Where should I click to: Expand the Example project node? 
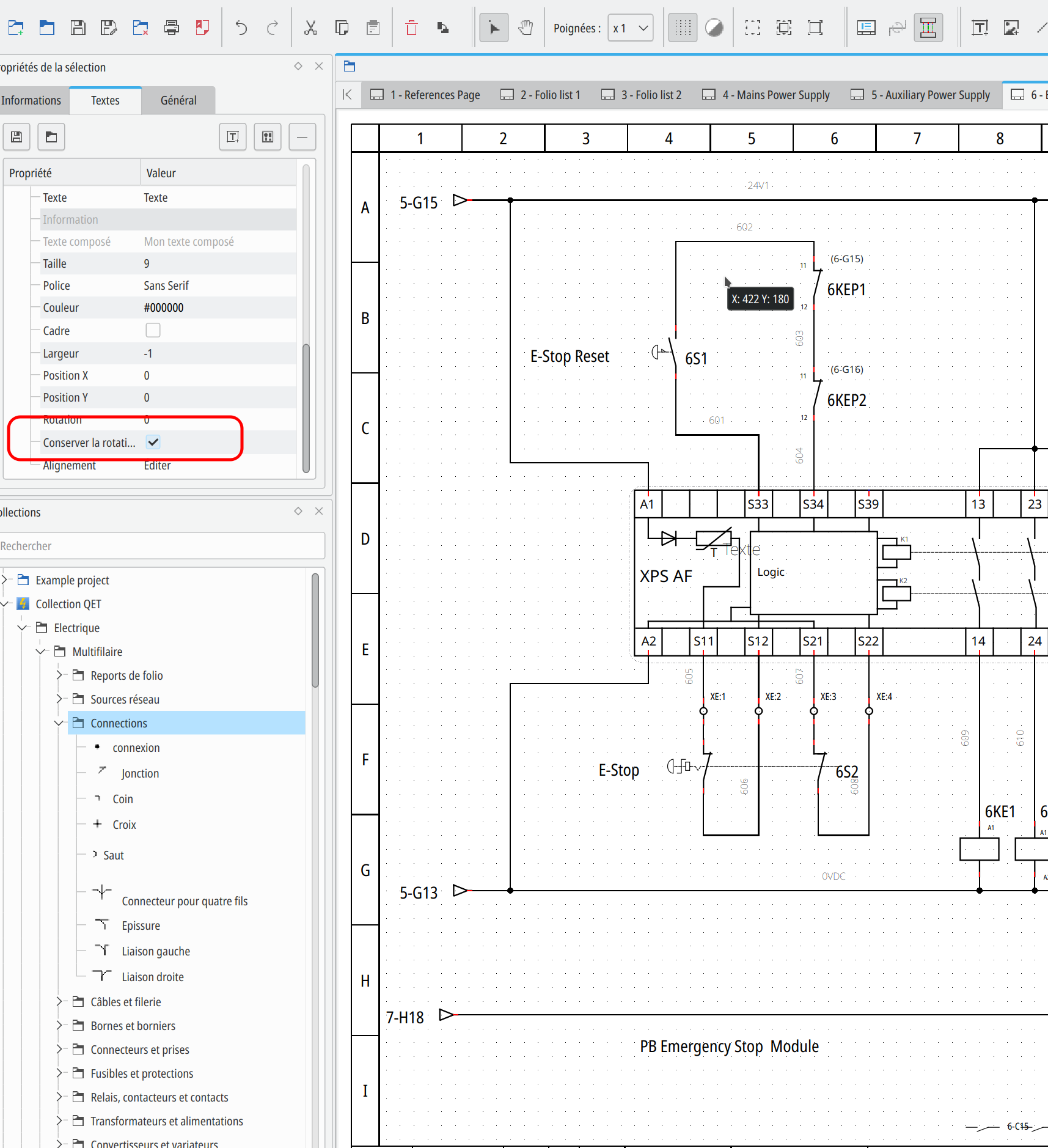5,580
